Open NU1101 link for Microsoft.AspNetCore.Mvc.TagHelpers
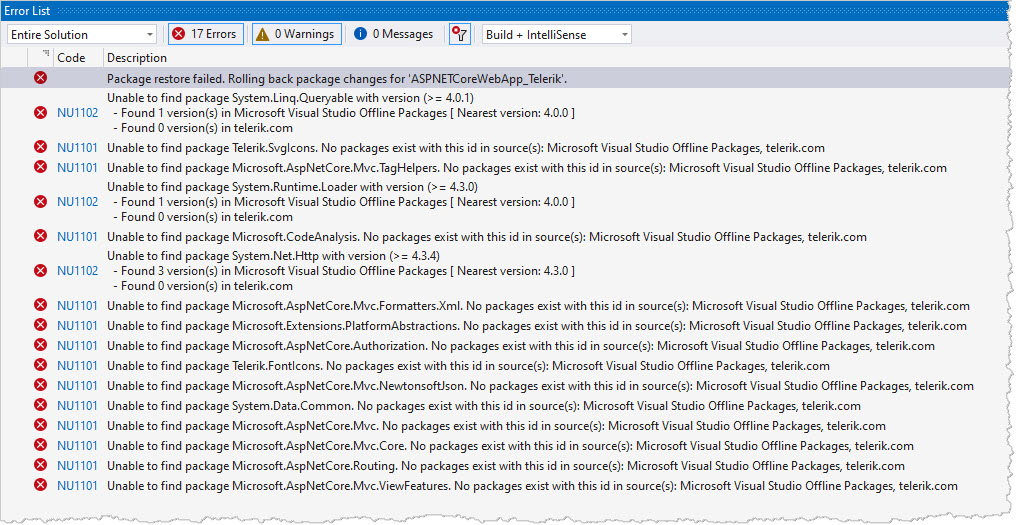The image size is (1016, 525). coord(77,167)
